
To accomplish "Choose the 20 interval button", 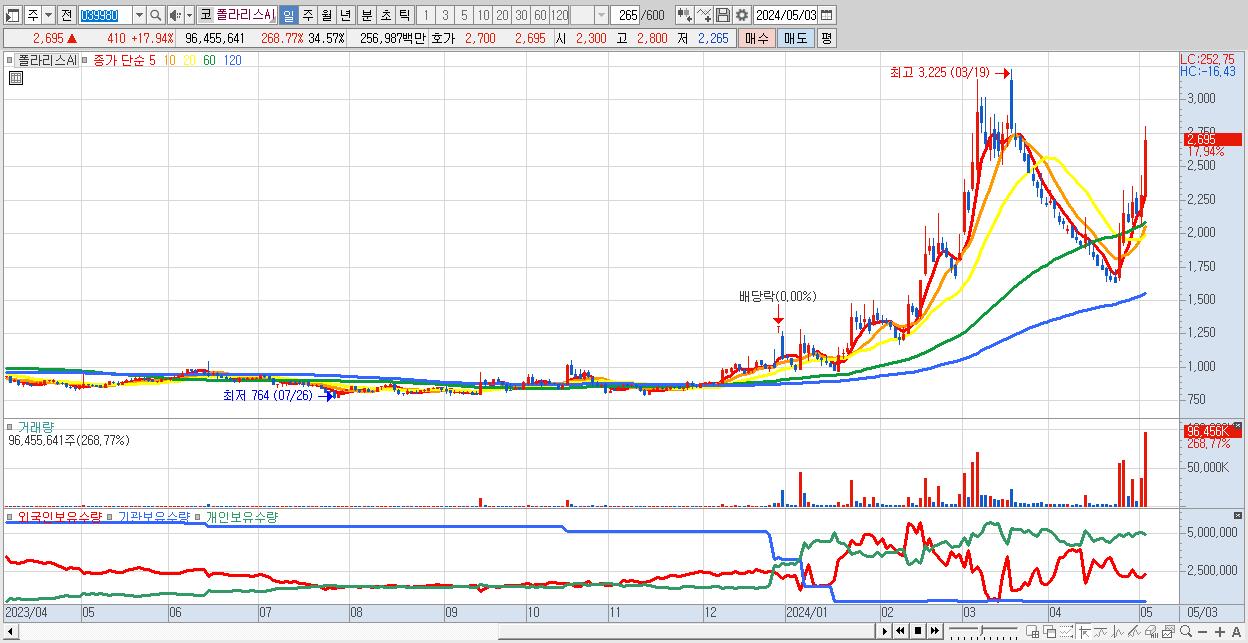I will (502, 15).
